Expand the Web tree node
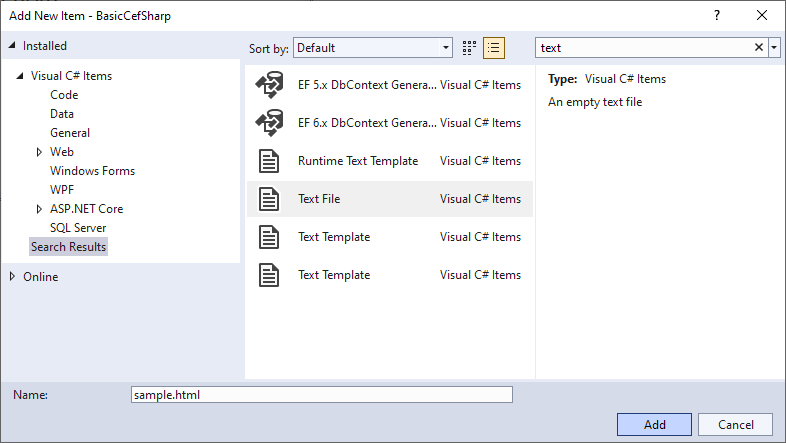 coord(39,152)
